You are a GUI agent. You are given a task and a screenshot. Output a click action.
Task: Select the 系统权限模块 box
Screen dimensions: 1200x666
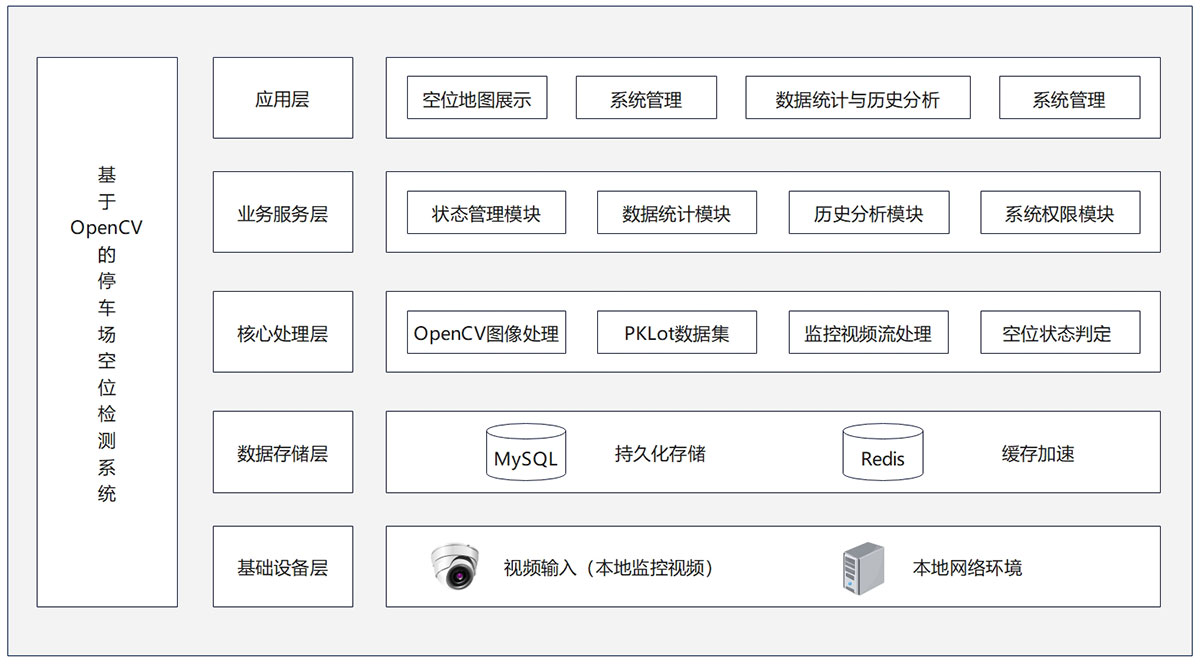click(x=1059, y=213)
